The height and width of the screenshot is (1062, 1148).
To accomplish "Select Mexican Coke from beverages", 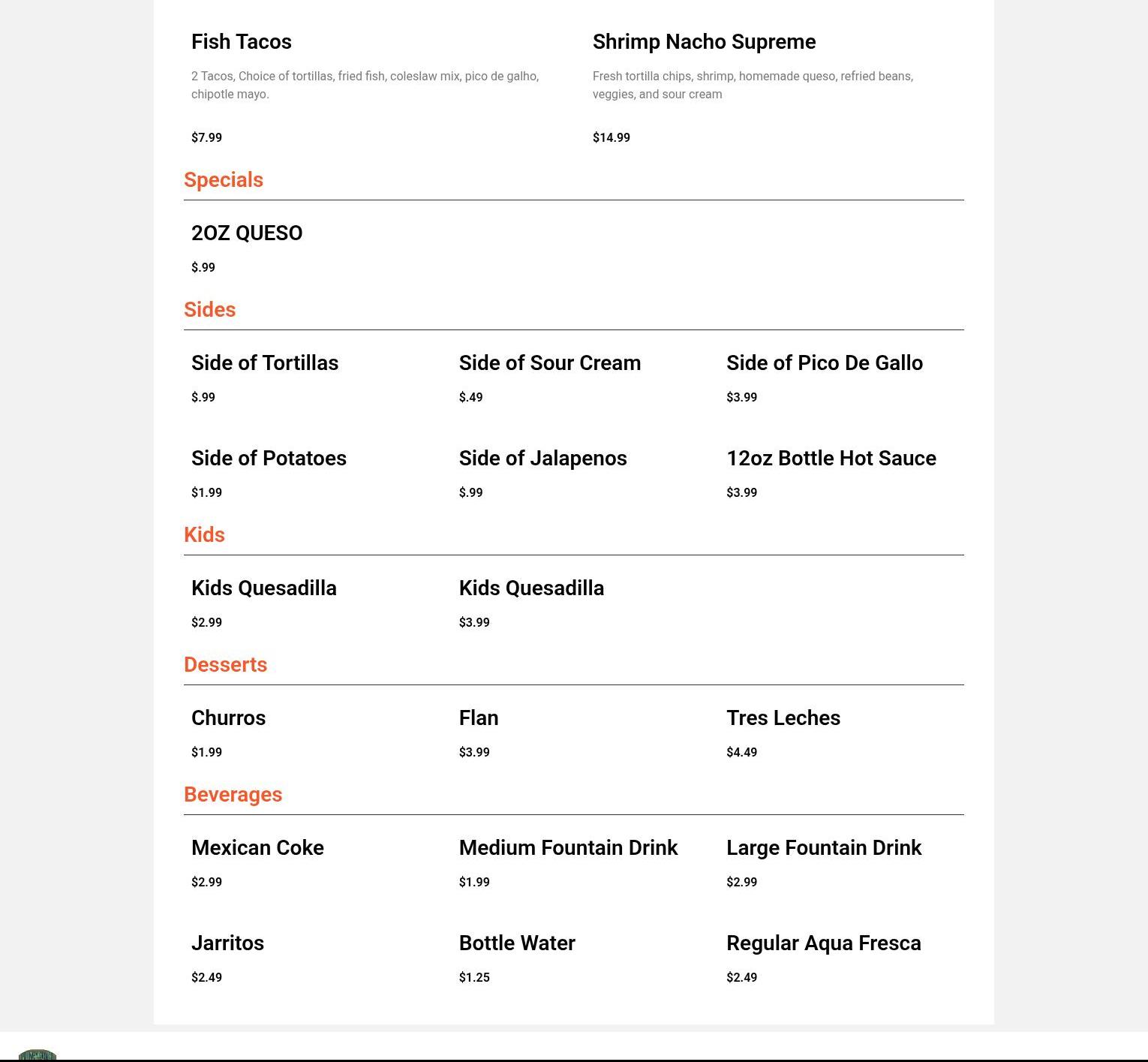I will coord(257,848).
